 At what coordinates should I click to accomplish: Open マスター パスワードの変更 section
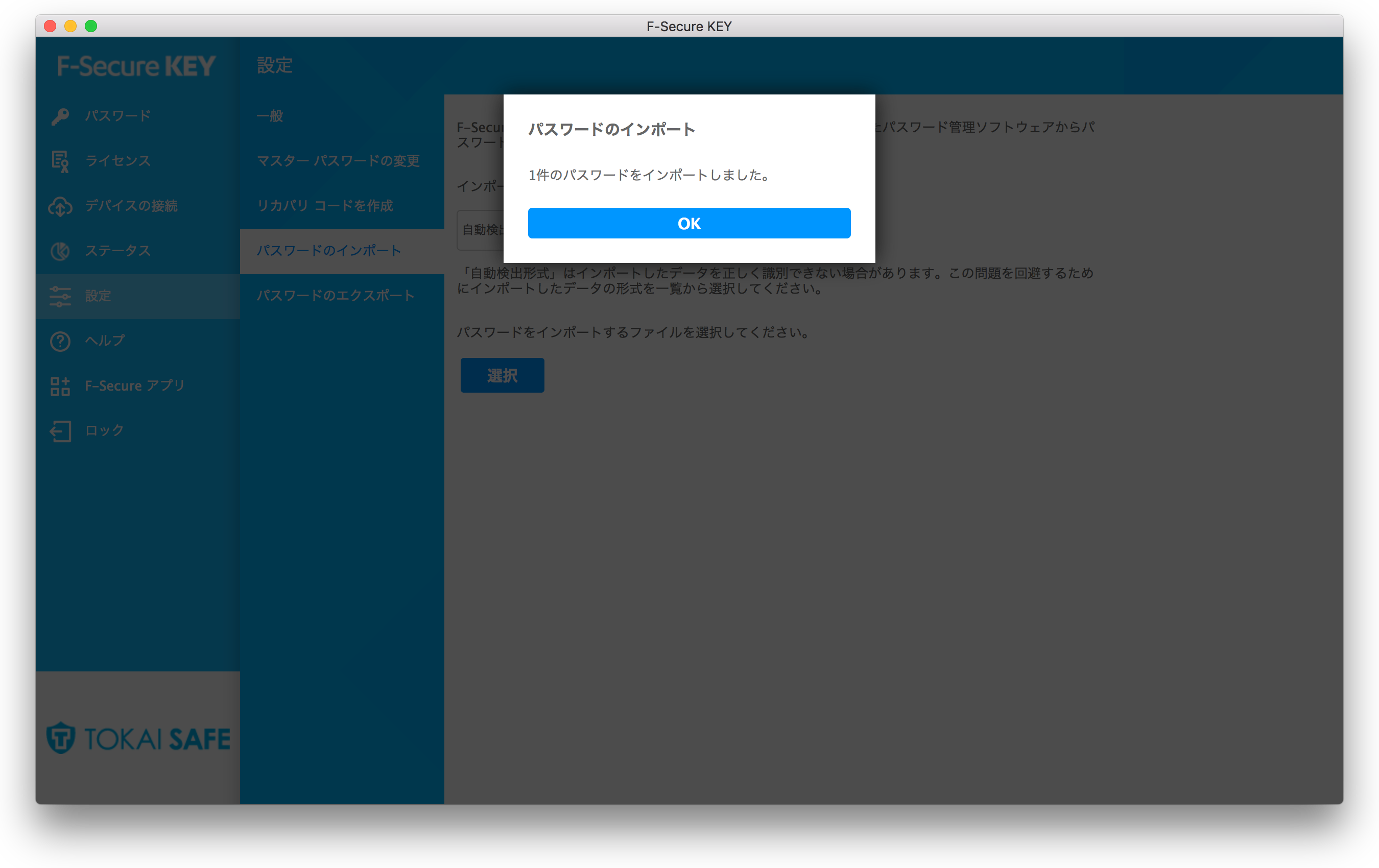coord(338,161)
